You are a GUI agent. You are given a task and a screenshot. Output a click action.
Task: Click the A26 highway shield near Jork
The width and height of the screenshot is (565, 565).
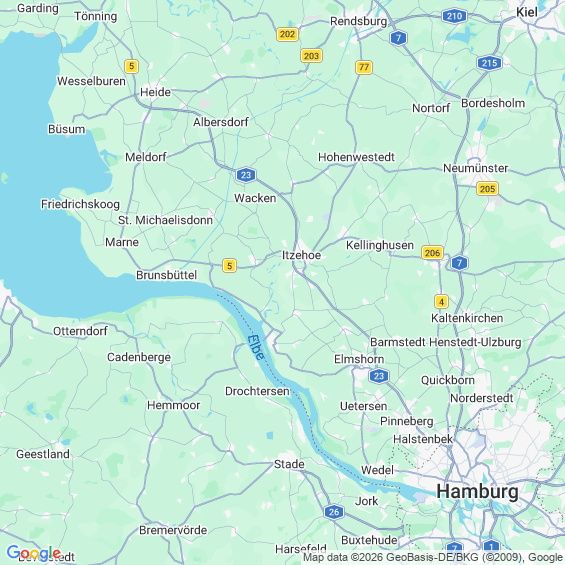coord(334,512)
